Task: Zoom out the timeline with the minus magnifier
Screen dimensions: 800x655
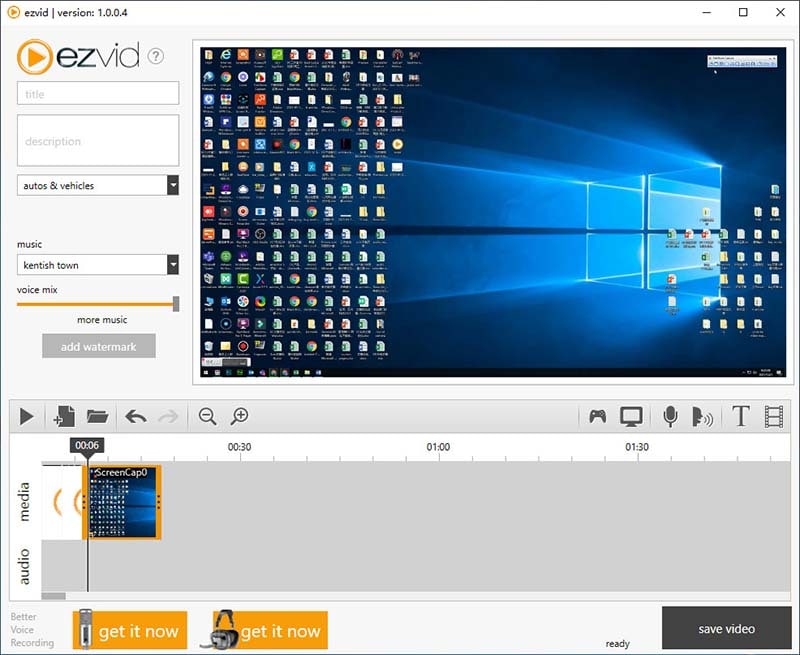Action: (x=207, y=416)
